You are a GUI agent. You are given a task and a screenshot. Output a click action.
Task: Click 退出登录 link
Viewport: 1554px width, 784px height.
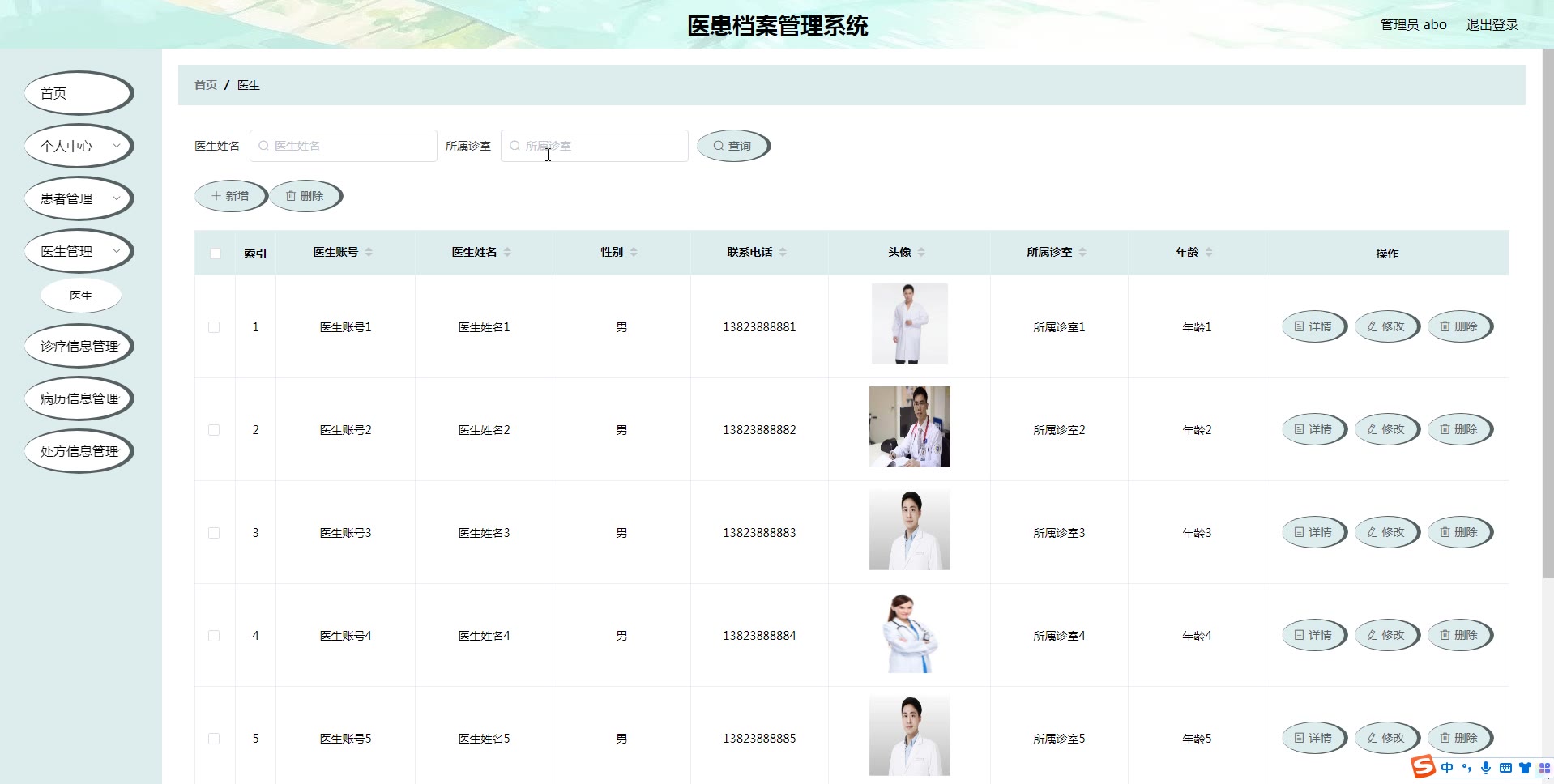point(1492,25)
